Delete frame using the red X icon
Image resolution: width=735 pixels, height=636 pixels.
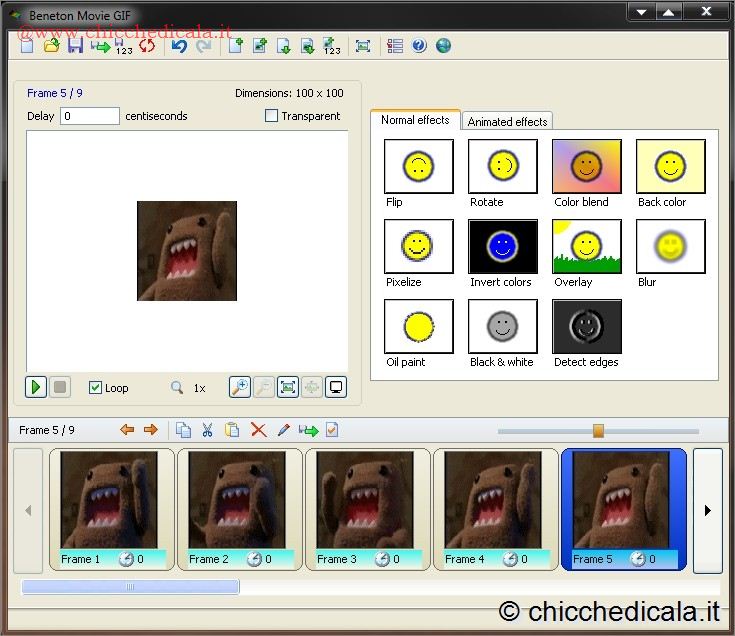tap(258, 430)
